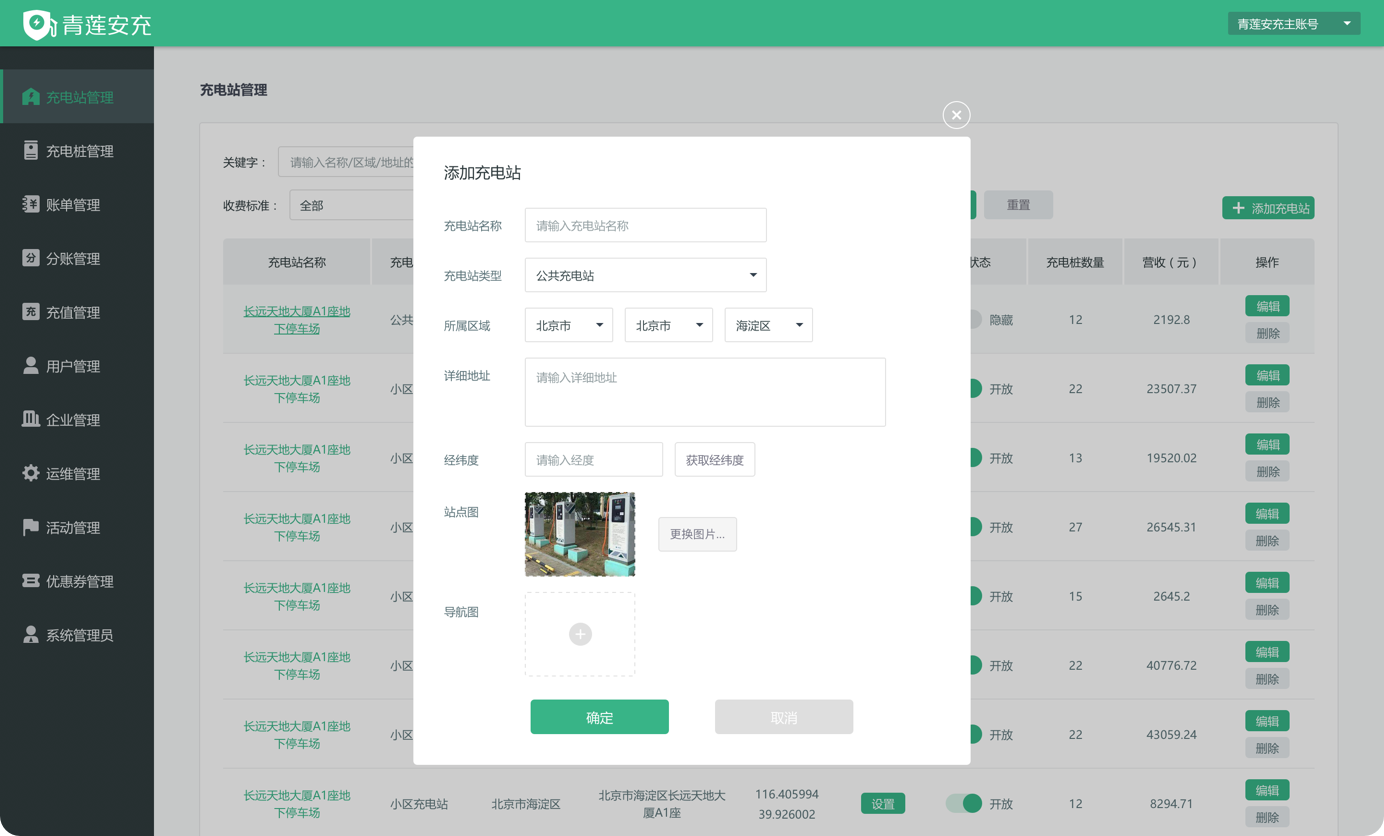The height and width of the screenshot is (836, 1384).
Task: Click the 优惠券管理 ticket icon
Action: [31, 581]
